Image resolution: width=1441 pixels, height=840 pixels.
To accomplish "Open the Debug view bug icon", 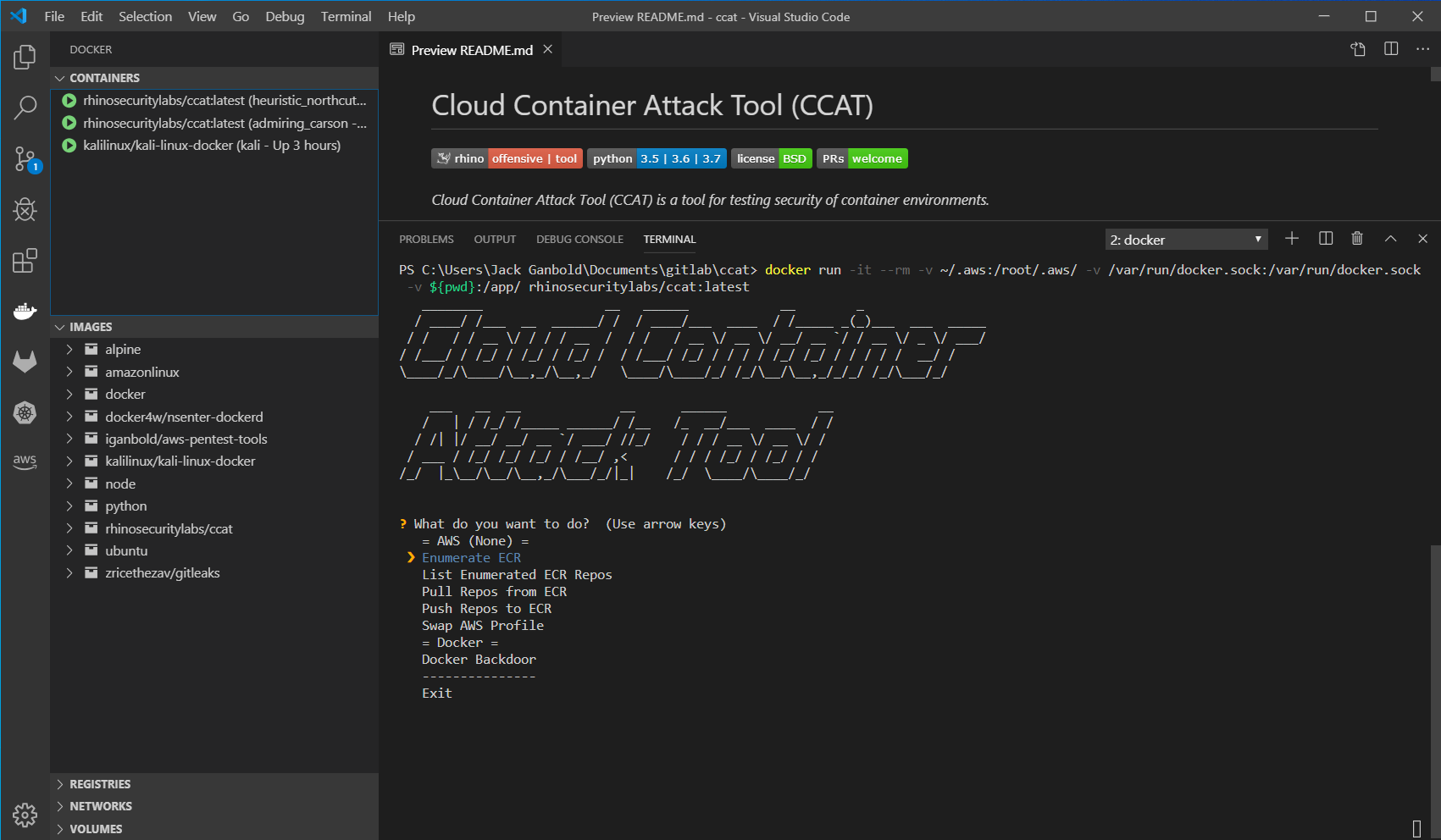I will (25, 209).
